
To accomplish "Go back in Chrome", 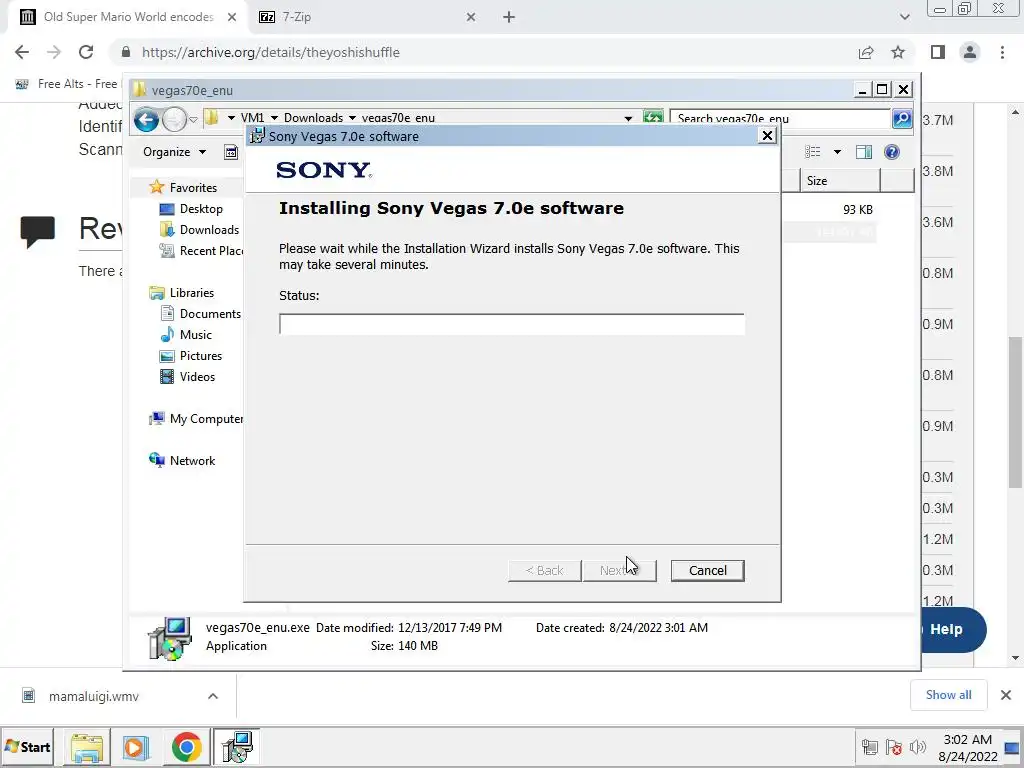I will (x=22, y=52).
